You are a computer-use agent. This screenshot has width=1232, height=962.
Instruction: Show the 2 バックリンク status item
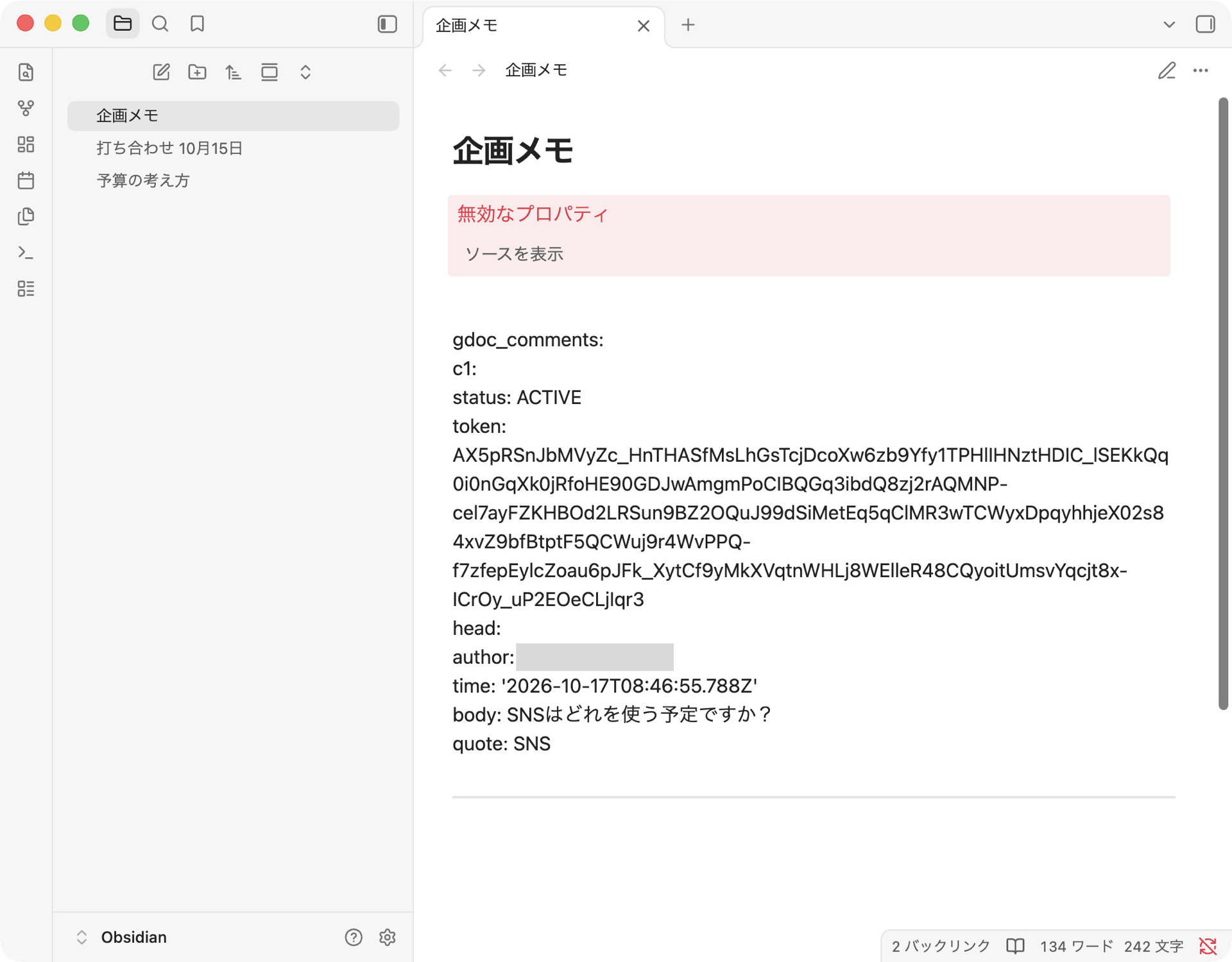click(x=941, y=946)
